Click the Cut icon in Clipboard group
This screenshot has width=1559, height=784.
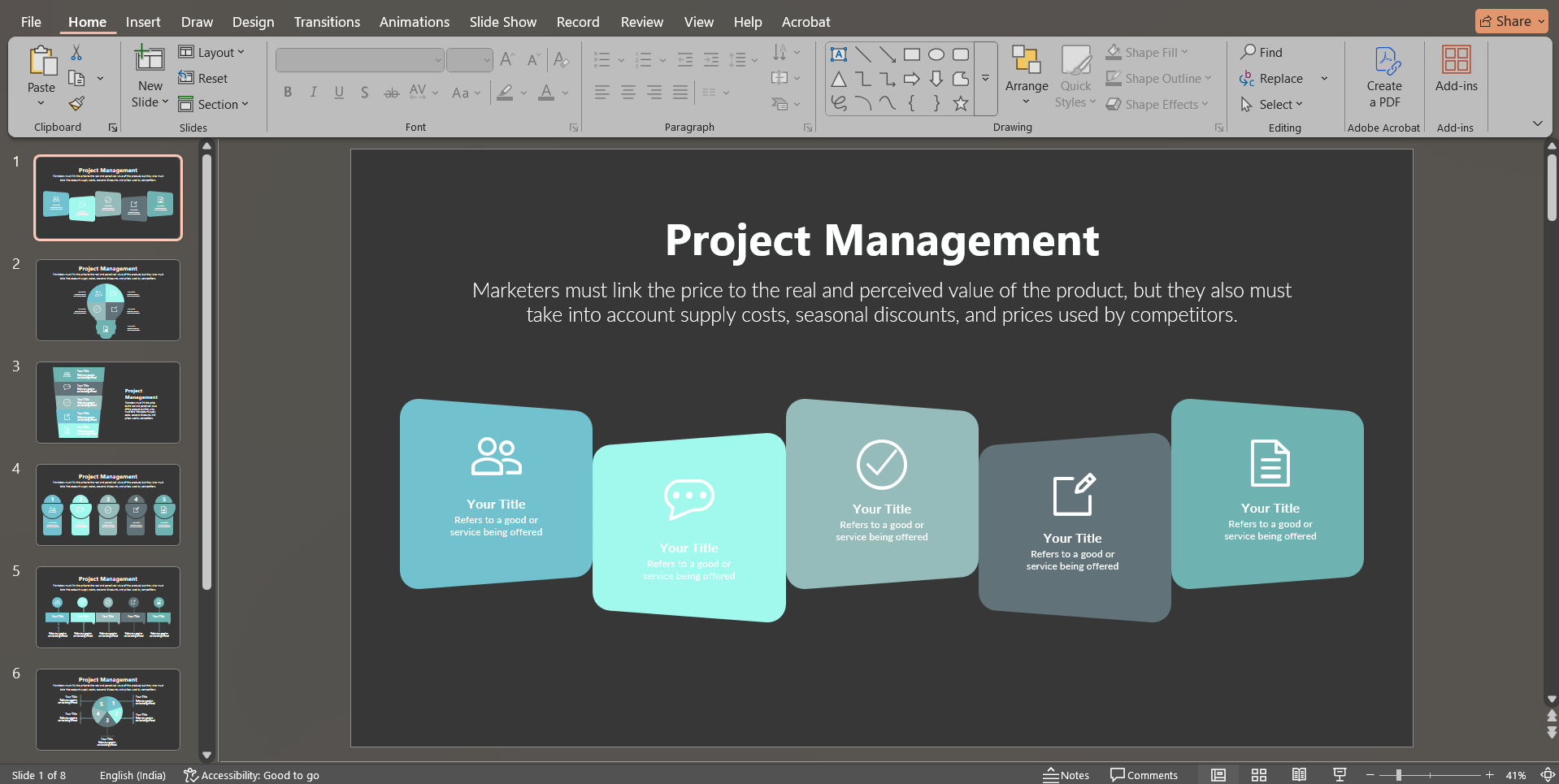click(x=74, y=51)
